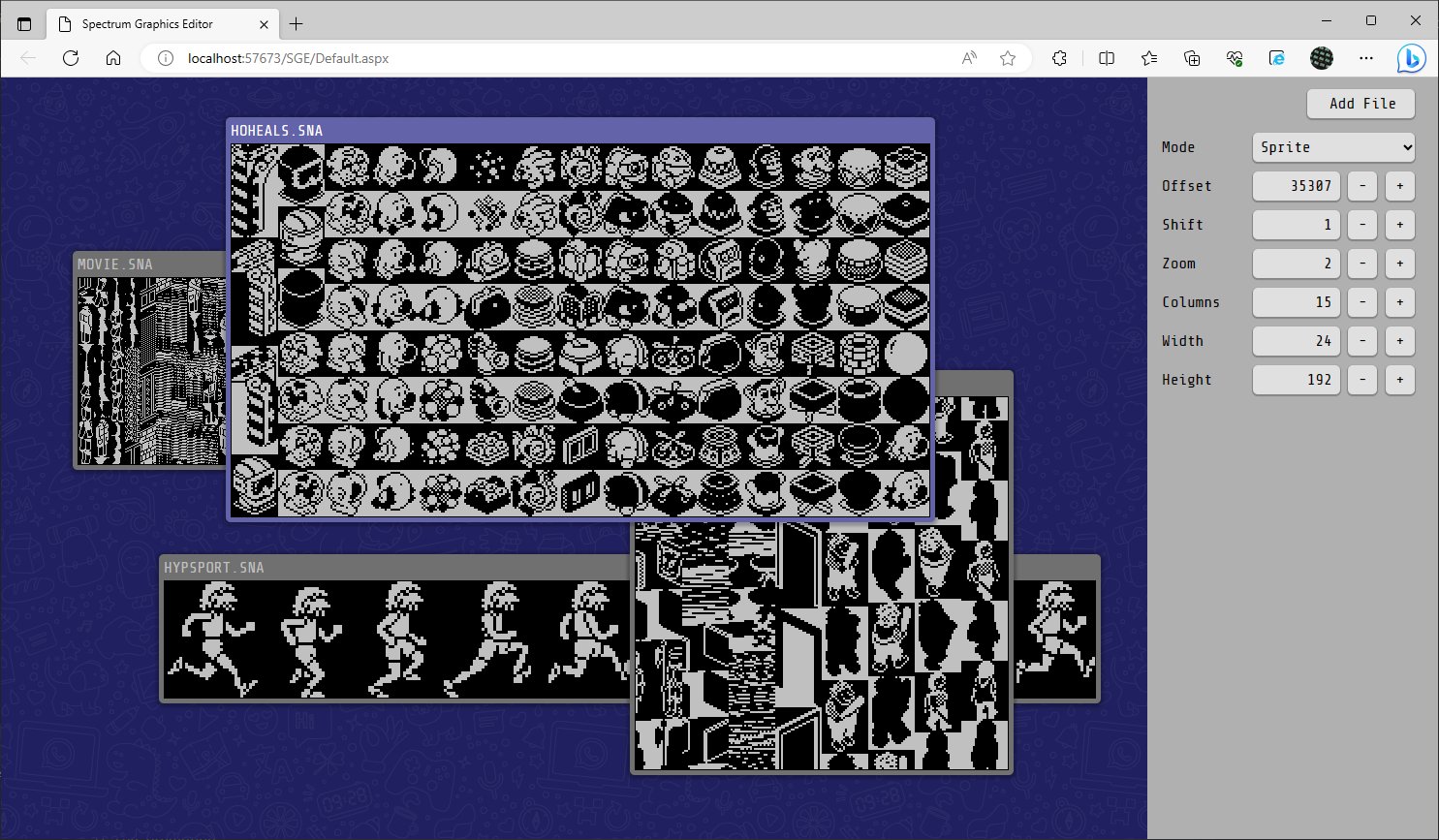Open Collections icon in browser toolbar
1439x840 pixels.
point(1192,58)
